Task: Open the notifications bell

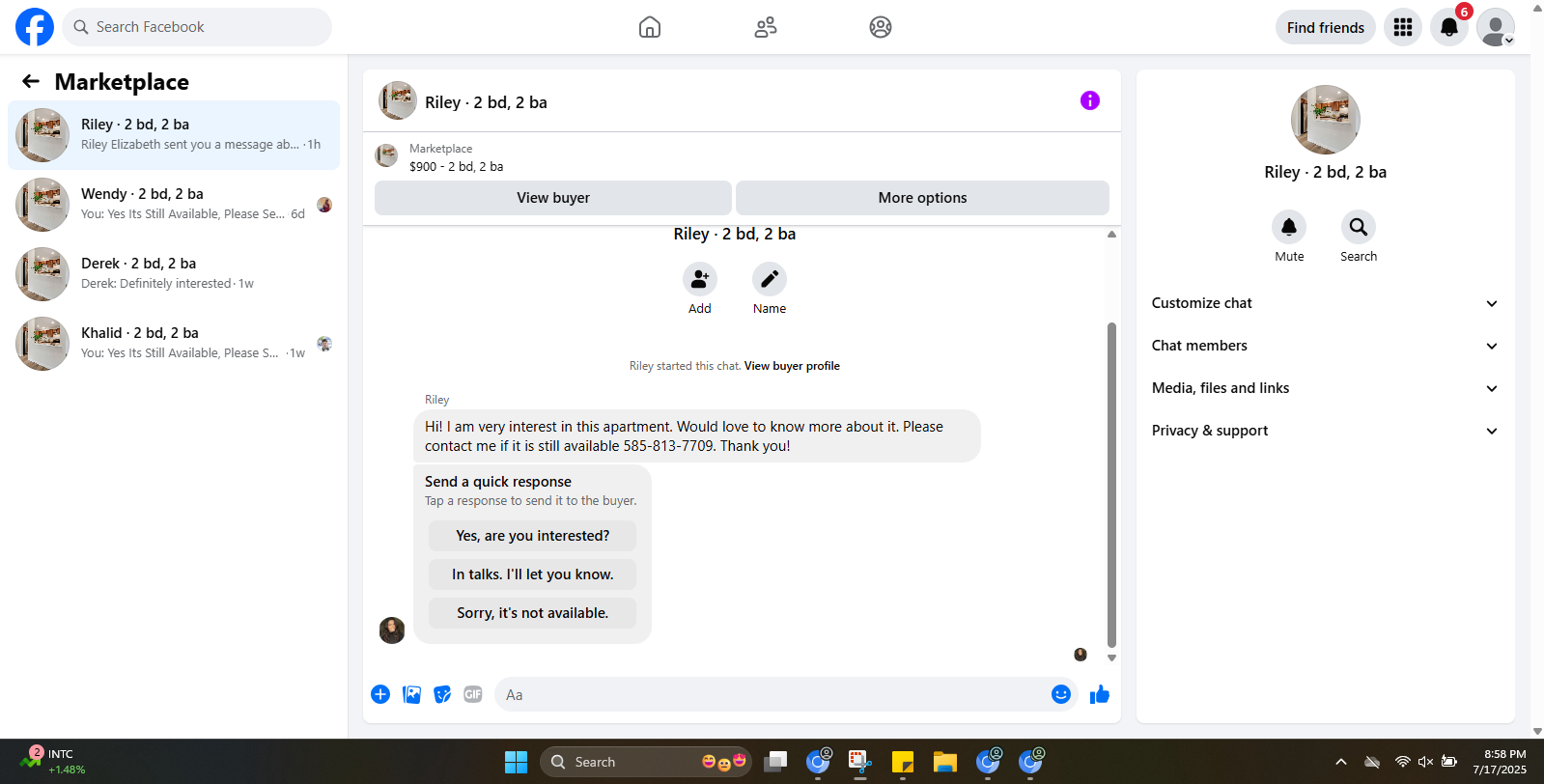Action: 1449,27
